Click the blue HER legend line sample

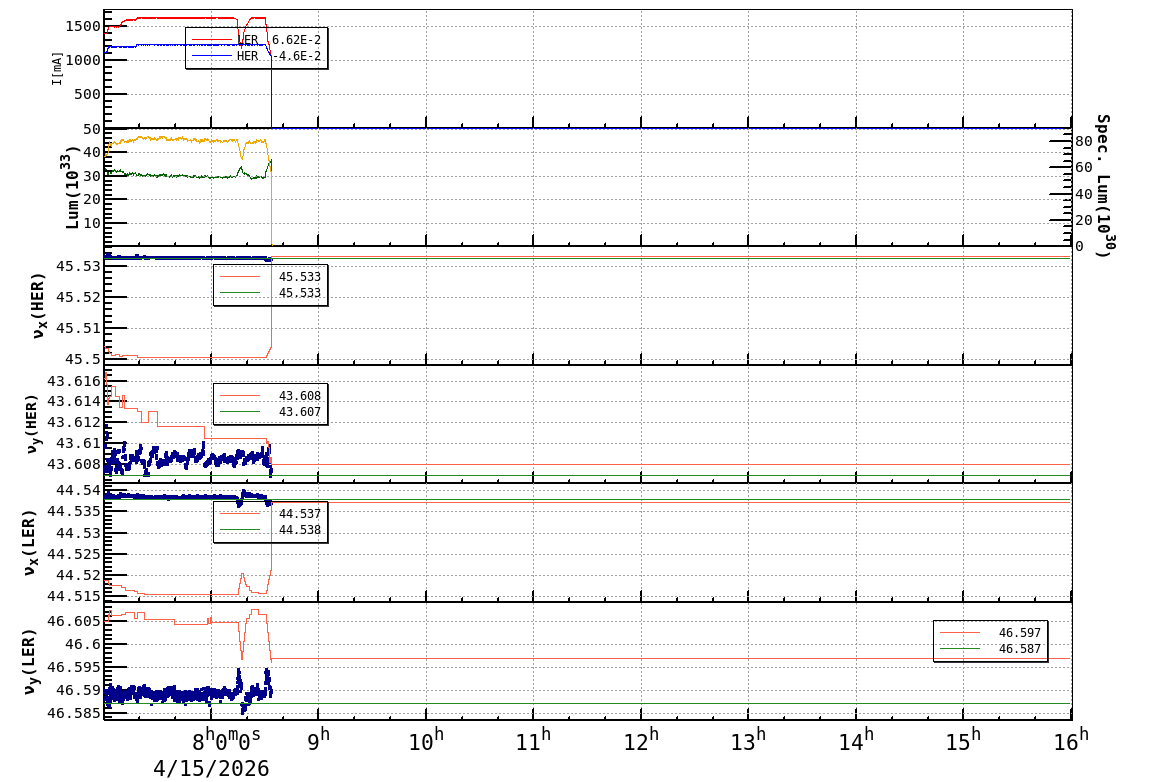211,57
